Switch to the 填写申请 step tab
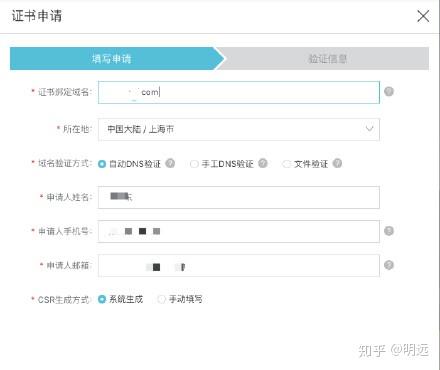This screenshot has height=370, width=440. 117,59
